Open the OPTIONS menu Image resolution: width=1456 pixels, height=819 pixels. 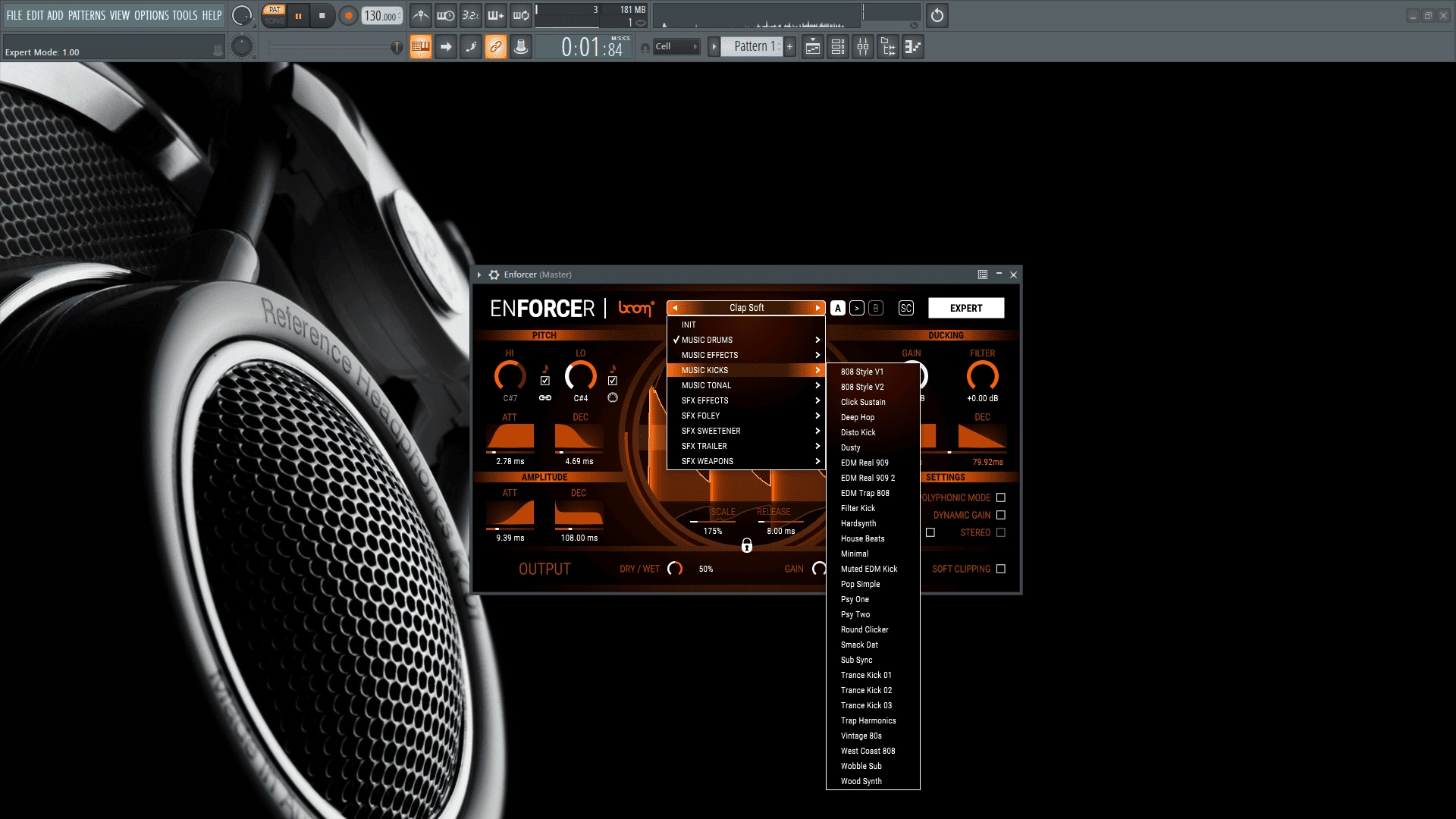(152, 15)
